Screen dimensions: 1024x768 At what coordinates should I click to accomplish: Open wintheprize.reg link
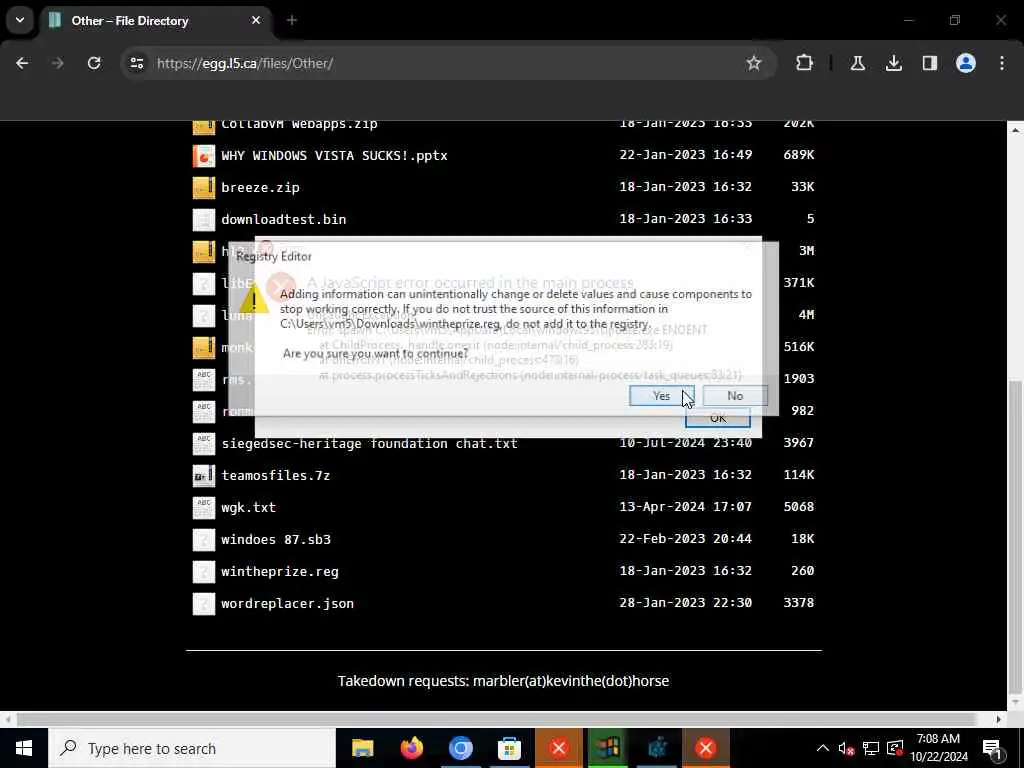(280, 571)
